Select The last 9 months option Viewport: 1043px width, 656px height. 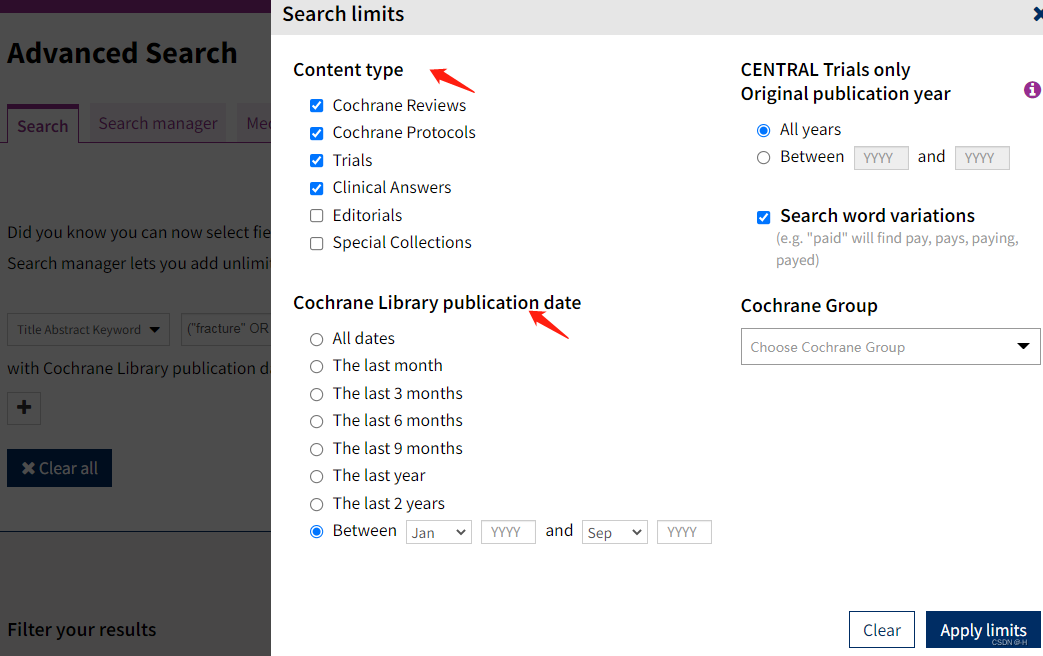tap(317, 450)
